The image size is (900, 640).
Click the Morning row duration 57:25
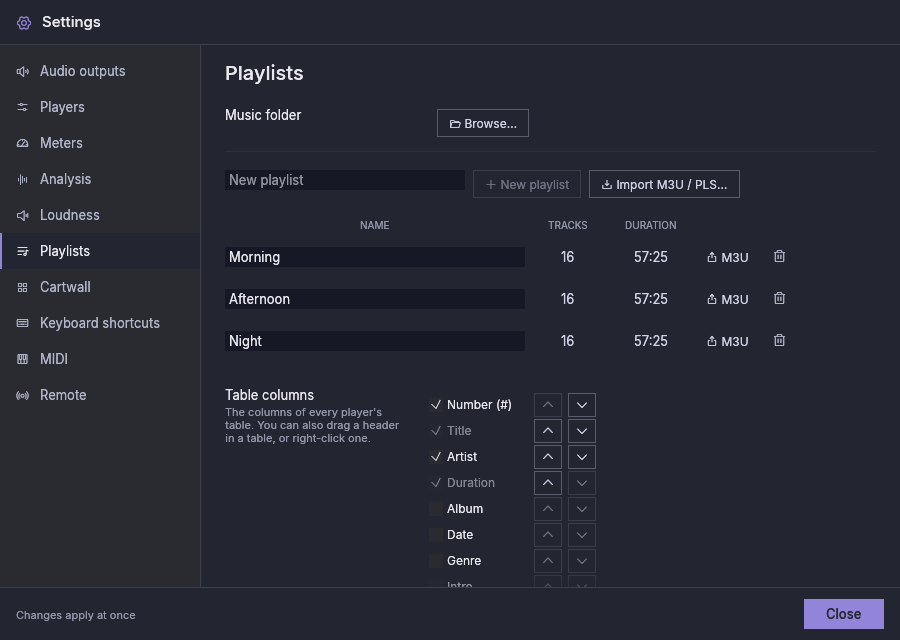pyautogui.click(x=650, y=257)
